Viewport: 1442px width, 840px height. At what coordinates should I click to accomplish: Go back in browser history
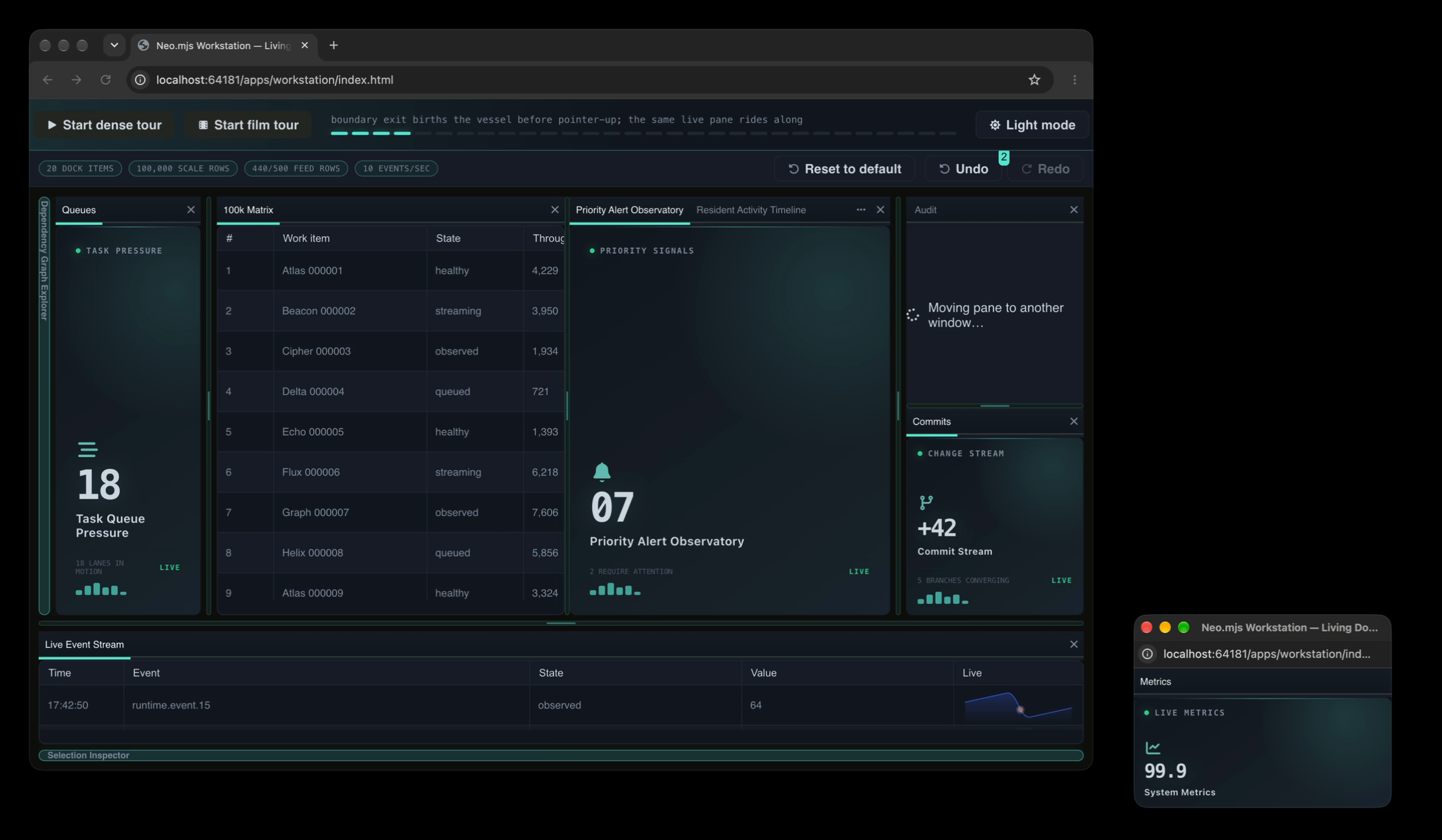[x=48, y=80]
